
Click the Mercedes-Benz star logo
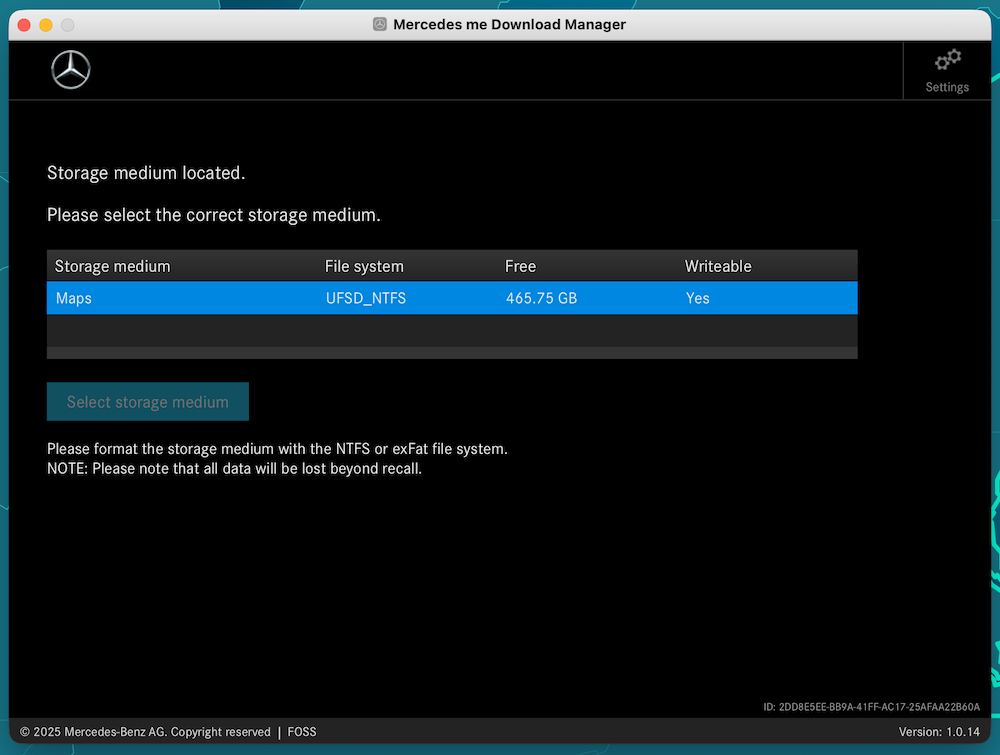tap(71, 70)
